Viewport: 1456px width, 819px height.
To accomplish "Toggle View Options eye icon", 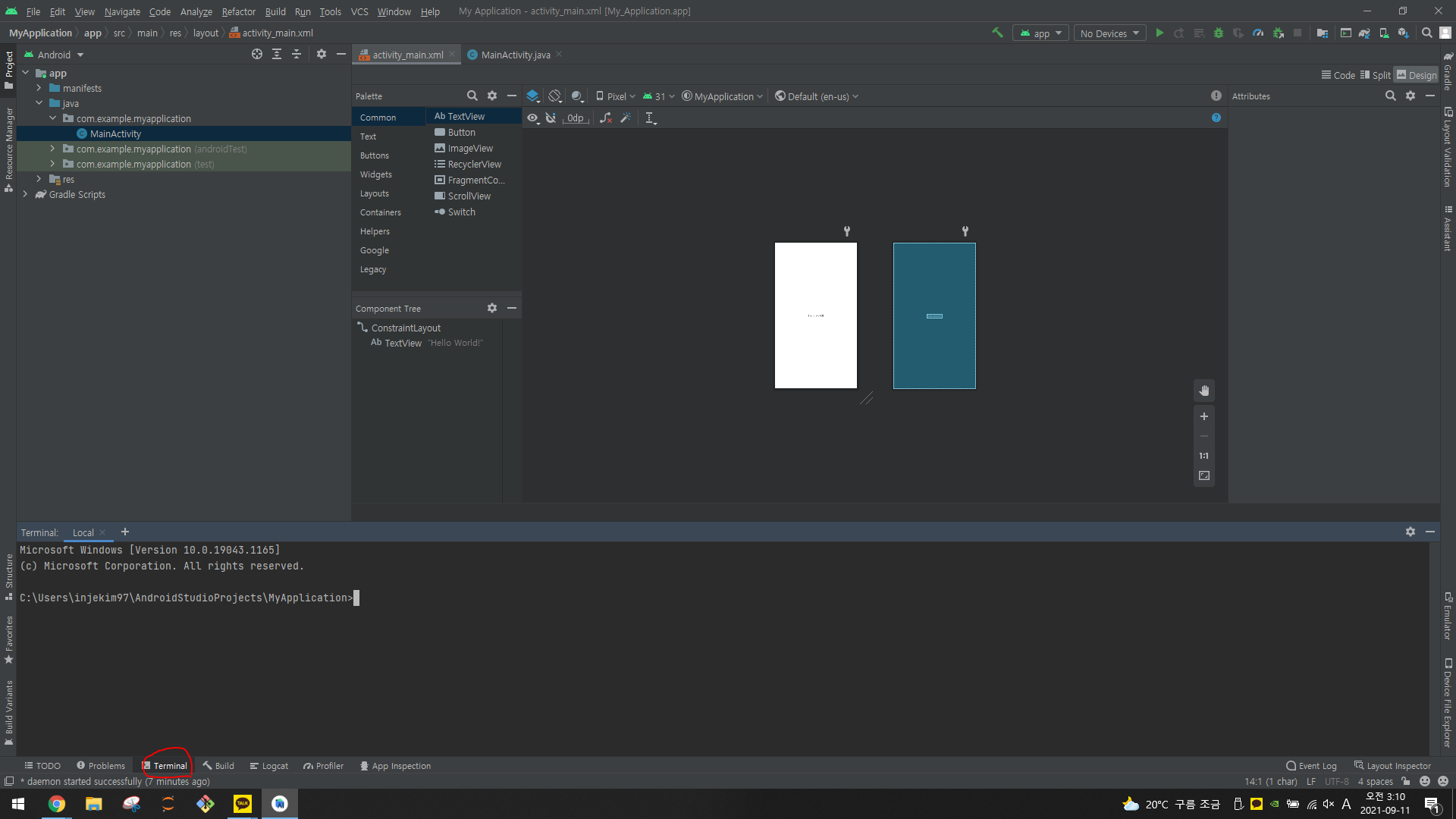I will pyautogui.click(x=532, y=118).
